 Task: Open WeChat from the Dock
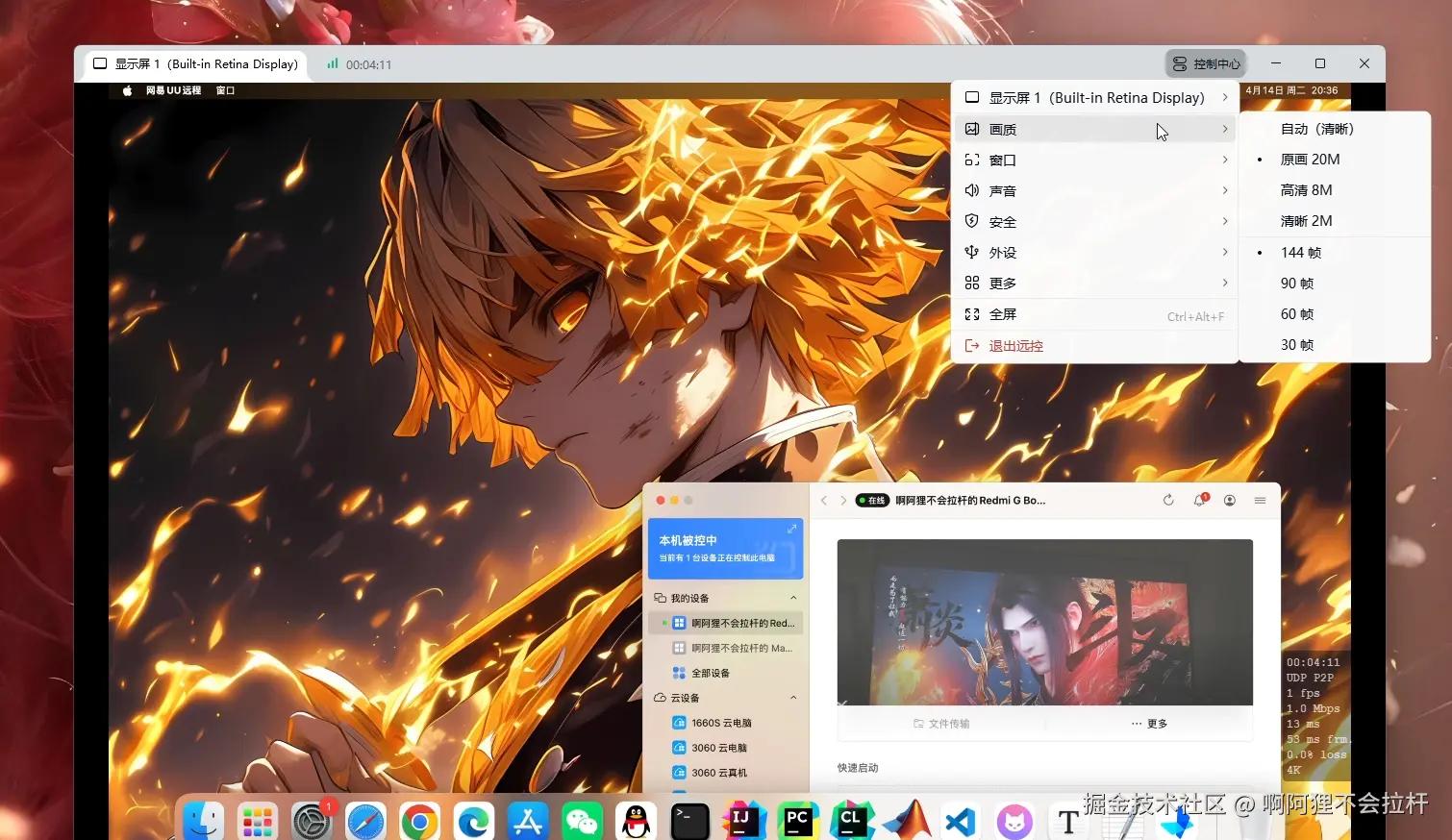pos(582,822)
